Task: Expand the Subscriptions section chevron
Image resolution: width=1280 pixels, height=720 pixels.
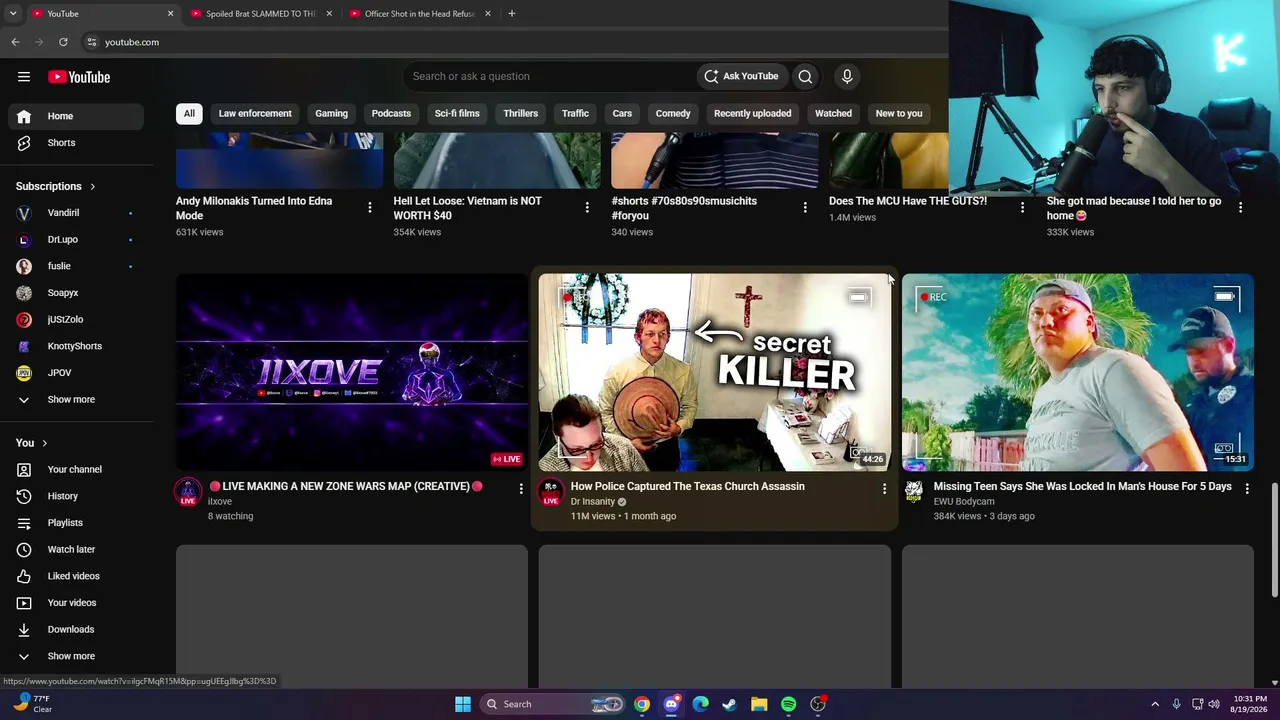Action: click(x=92, y=186)
